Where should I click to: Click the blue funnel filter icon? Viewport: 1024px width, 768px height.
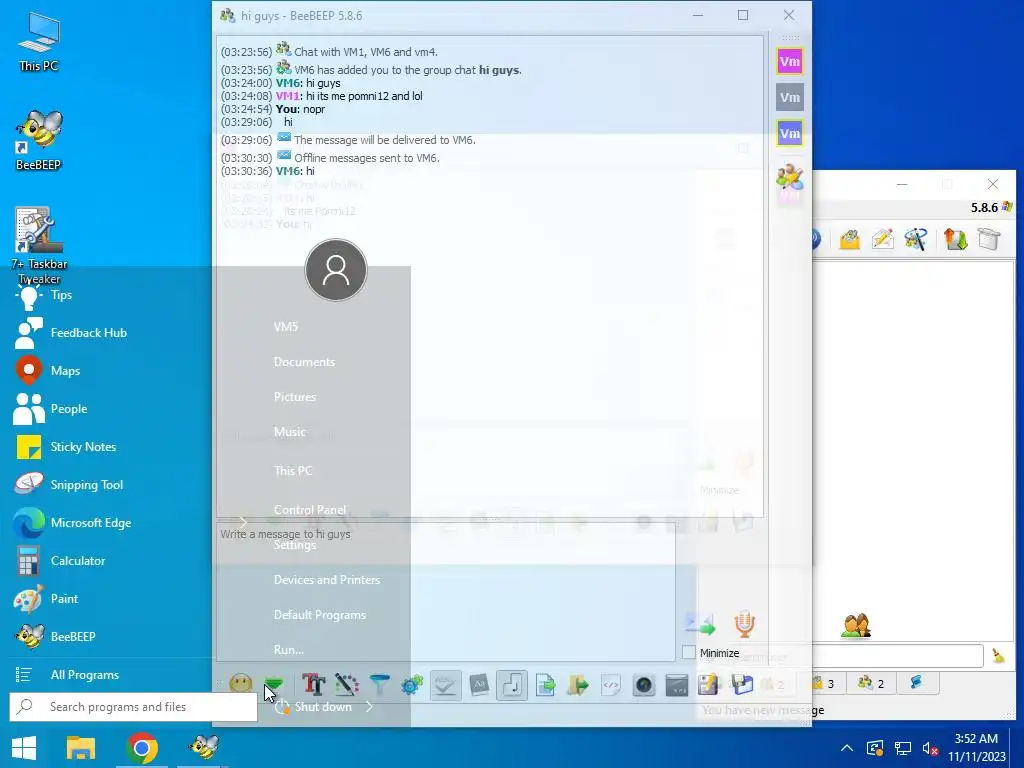coord(379,684)
